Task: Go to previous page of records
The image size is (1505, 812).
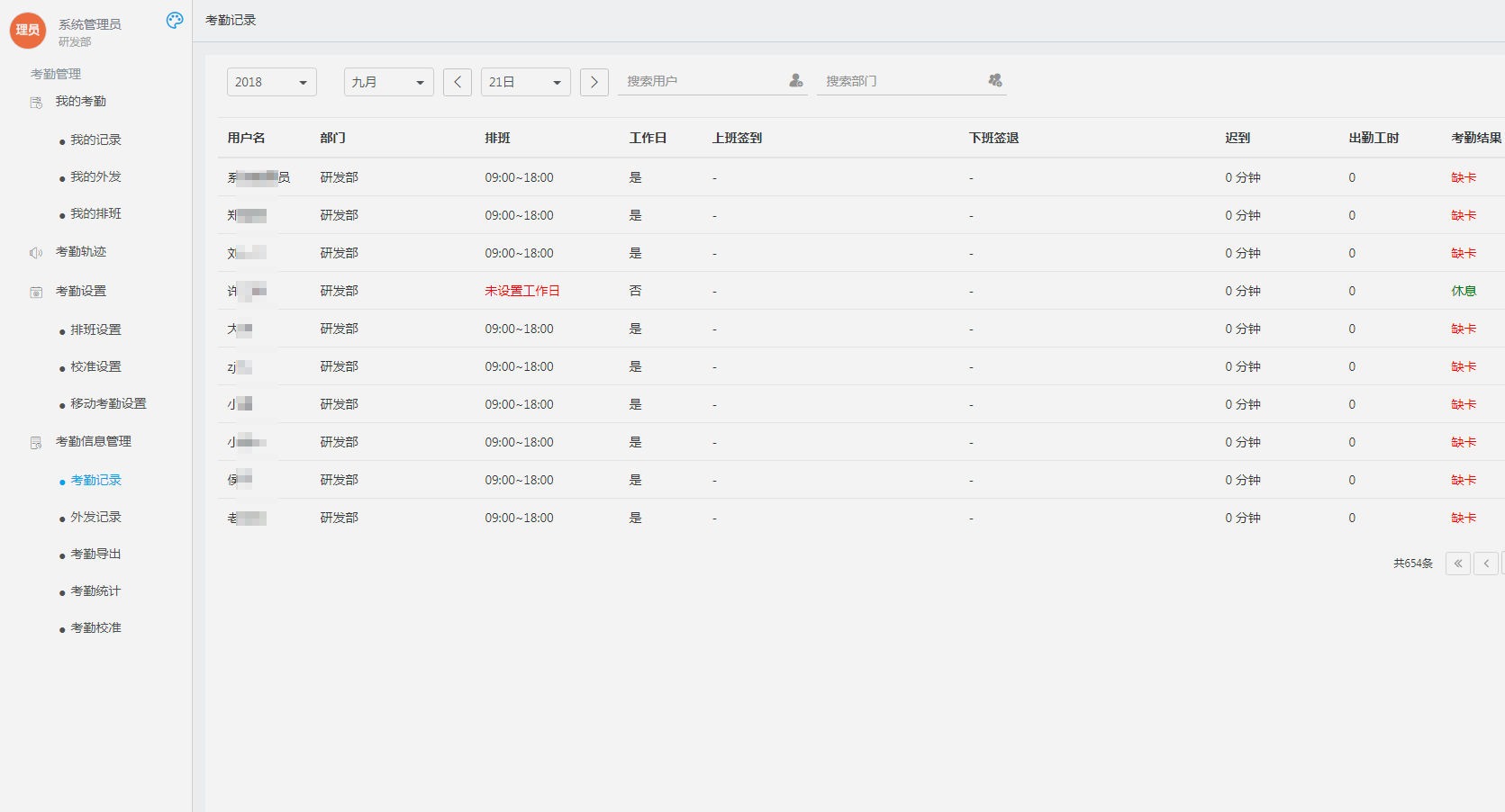Action: point(1486,564)
